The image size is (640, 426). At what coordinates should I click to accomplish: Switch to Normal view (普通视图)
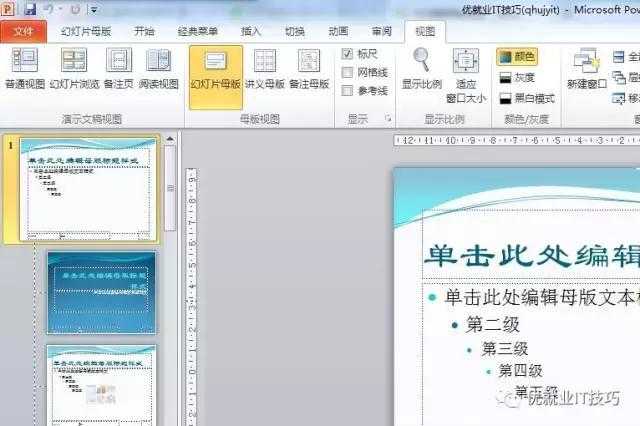(x=24, y=68)
